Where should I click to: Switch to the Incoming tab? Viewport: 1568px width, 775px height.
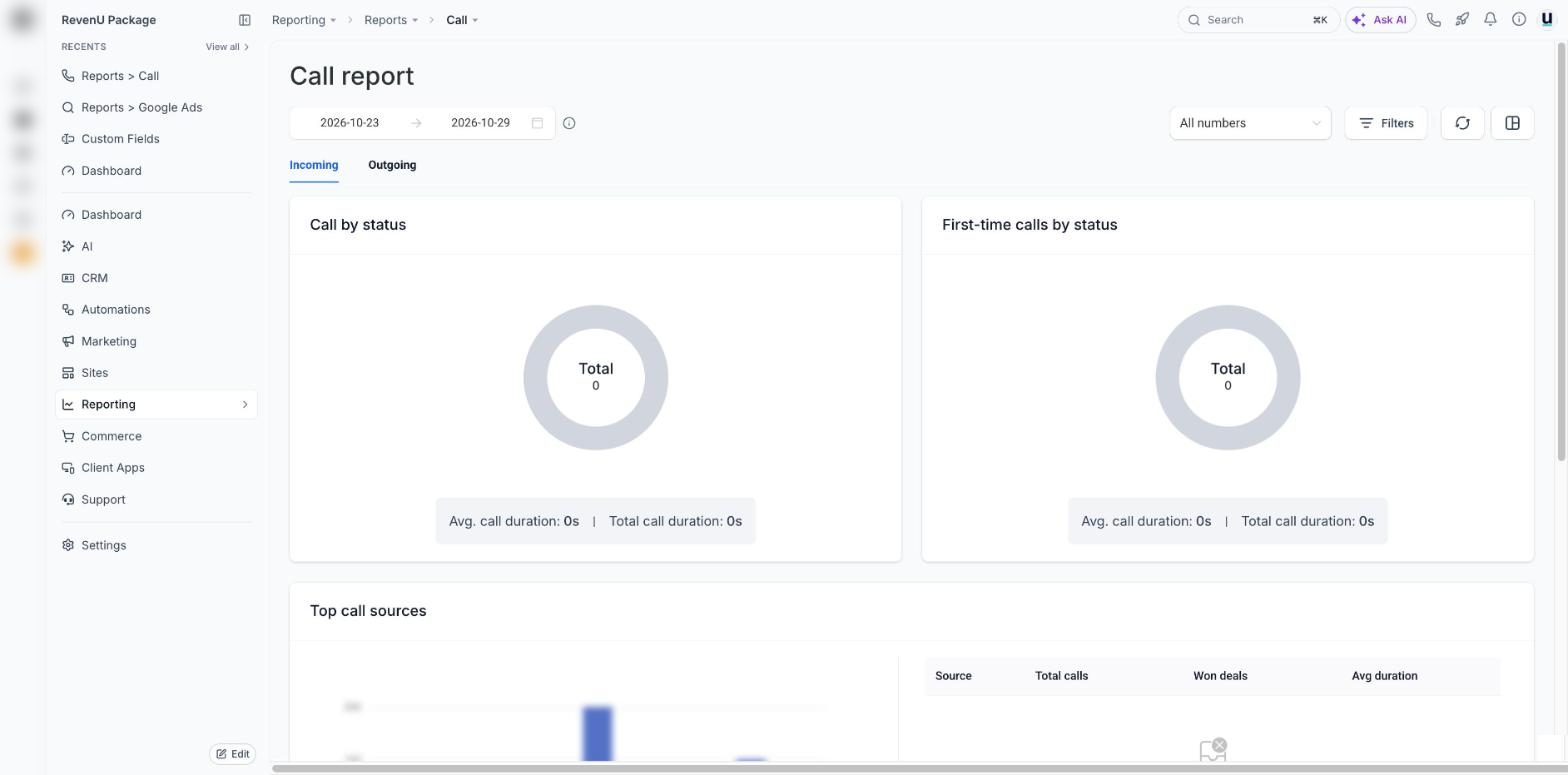(314, 166)
